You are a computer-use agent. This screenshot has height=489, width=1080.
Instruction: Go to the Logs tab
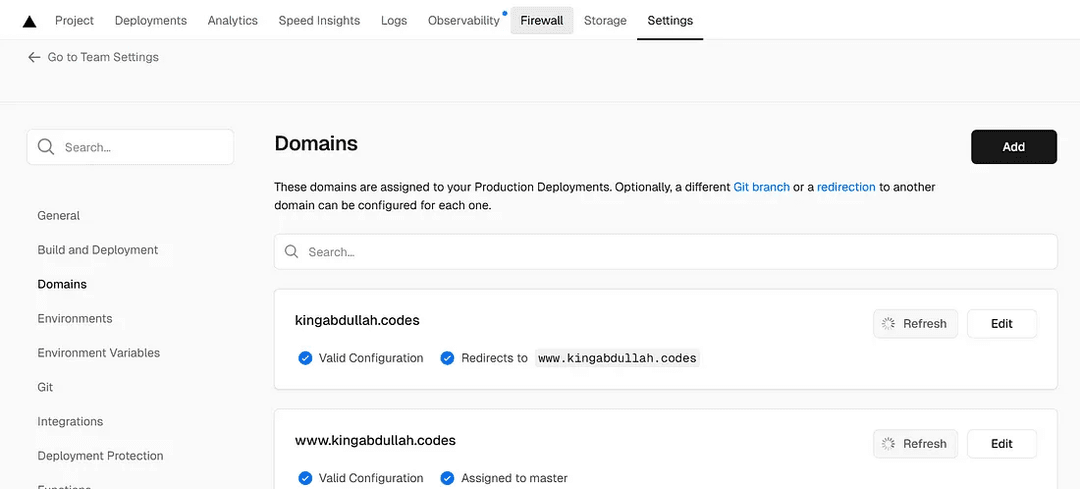pyautogui.click(x=394, y=21)
